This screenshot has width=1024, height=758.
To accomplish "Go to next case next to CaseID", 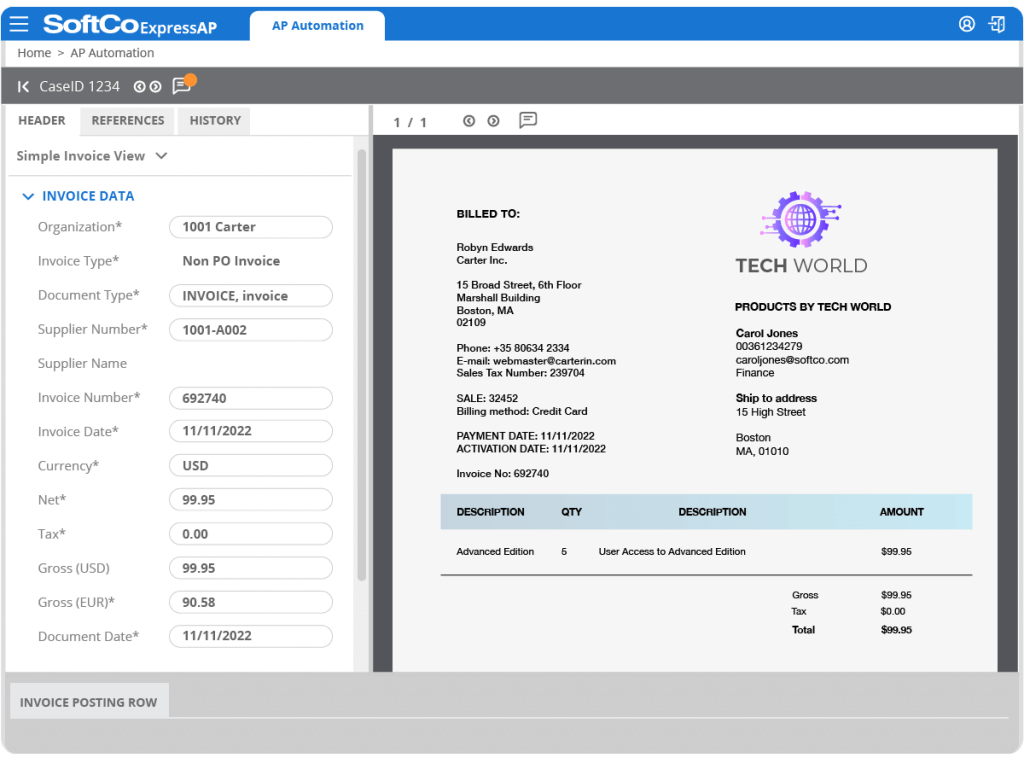I will click(x=155, y=87).
